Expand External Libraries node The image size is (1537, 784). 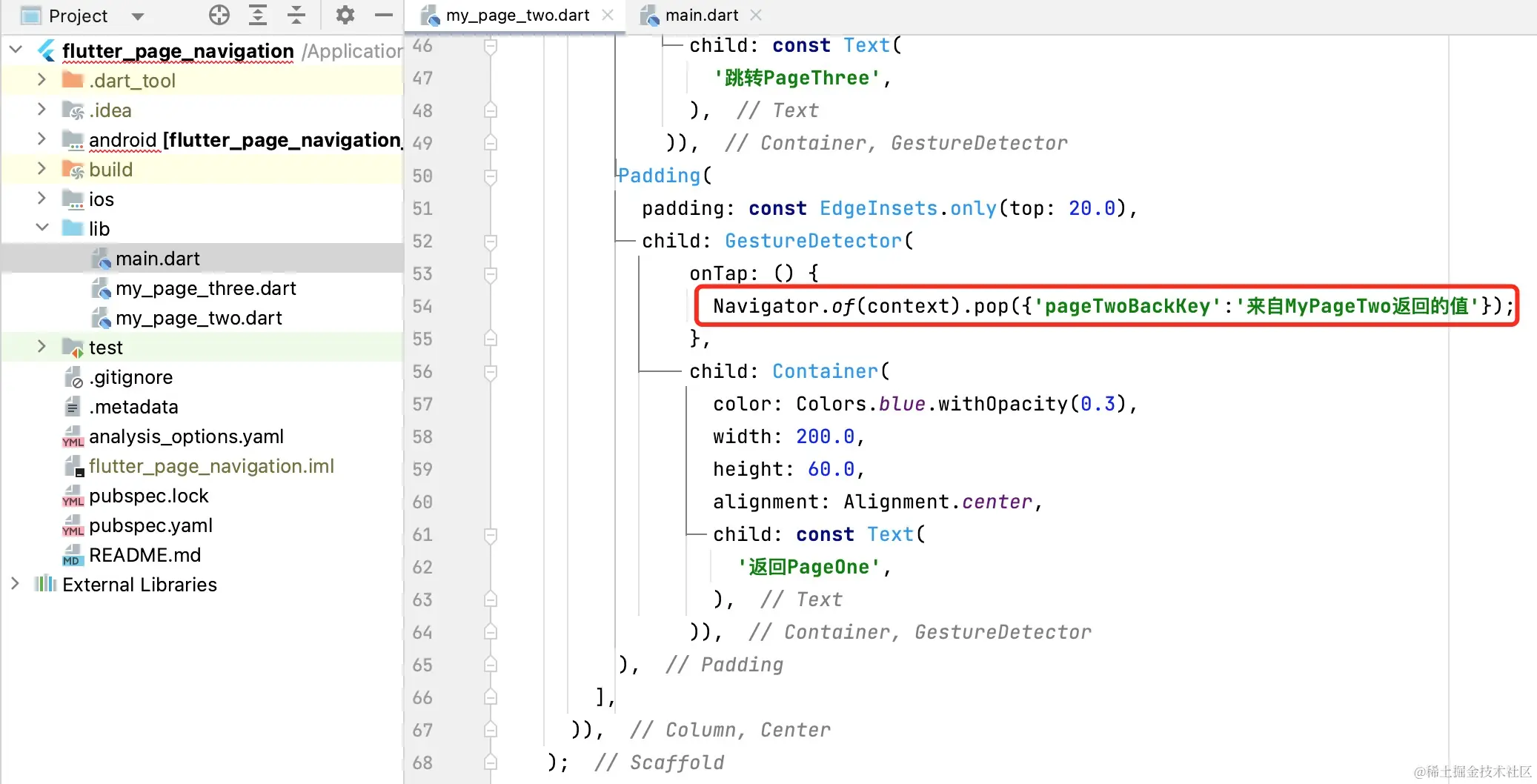coord(16,584)
